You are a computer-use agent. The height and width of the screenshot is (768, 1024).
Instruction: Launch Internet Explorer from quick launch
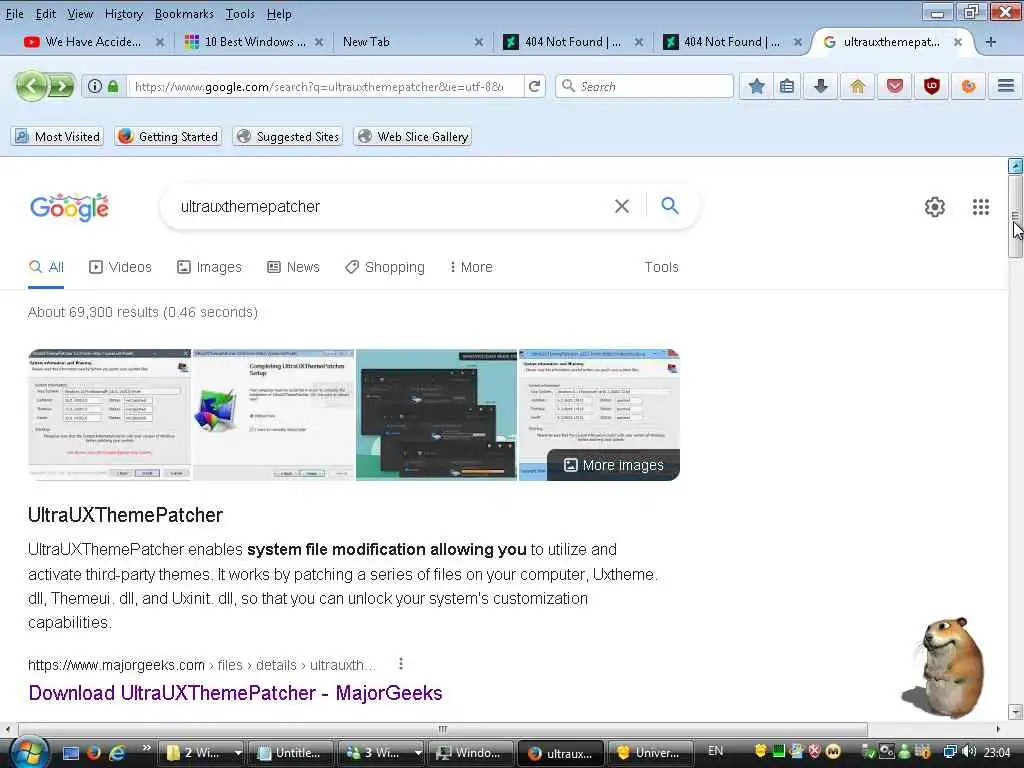(118, 752)
